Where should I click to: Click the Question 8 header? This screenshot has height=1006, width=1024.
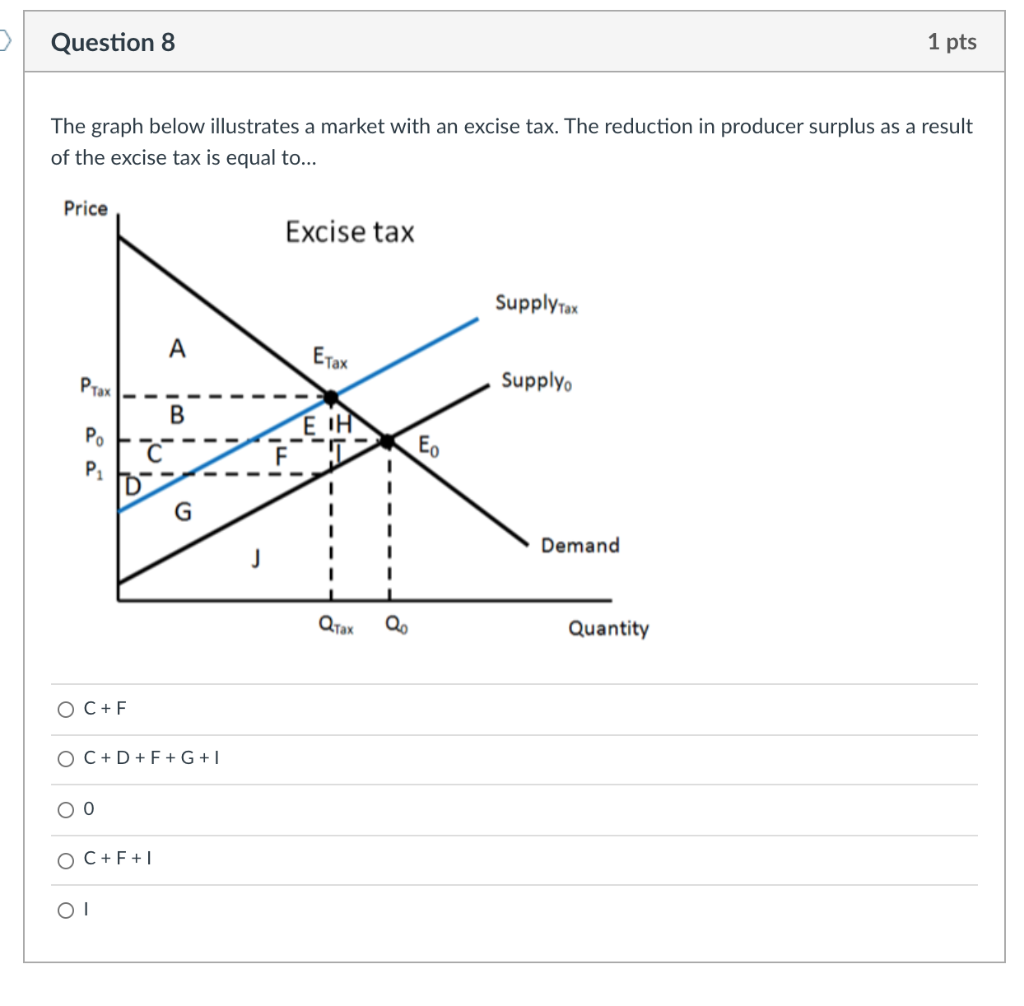(x=112, y=42)
